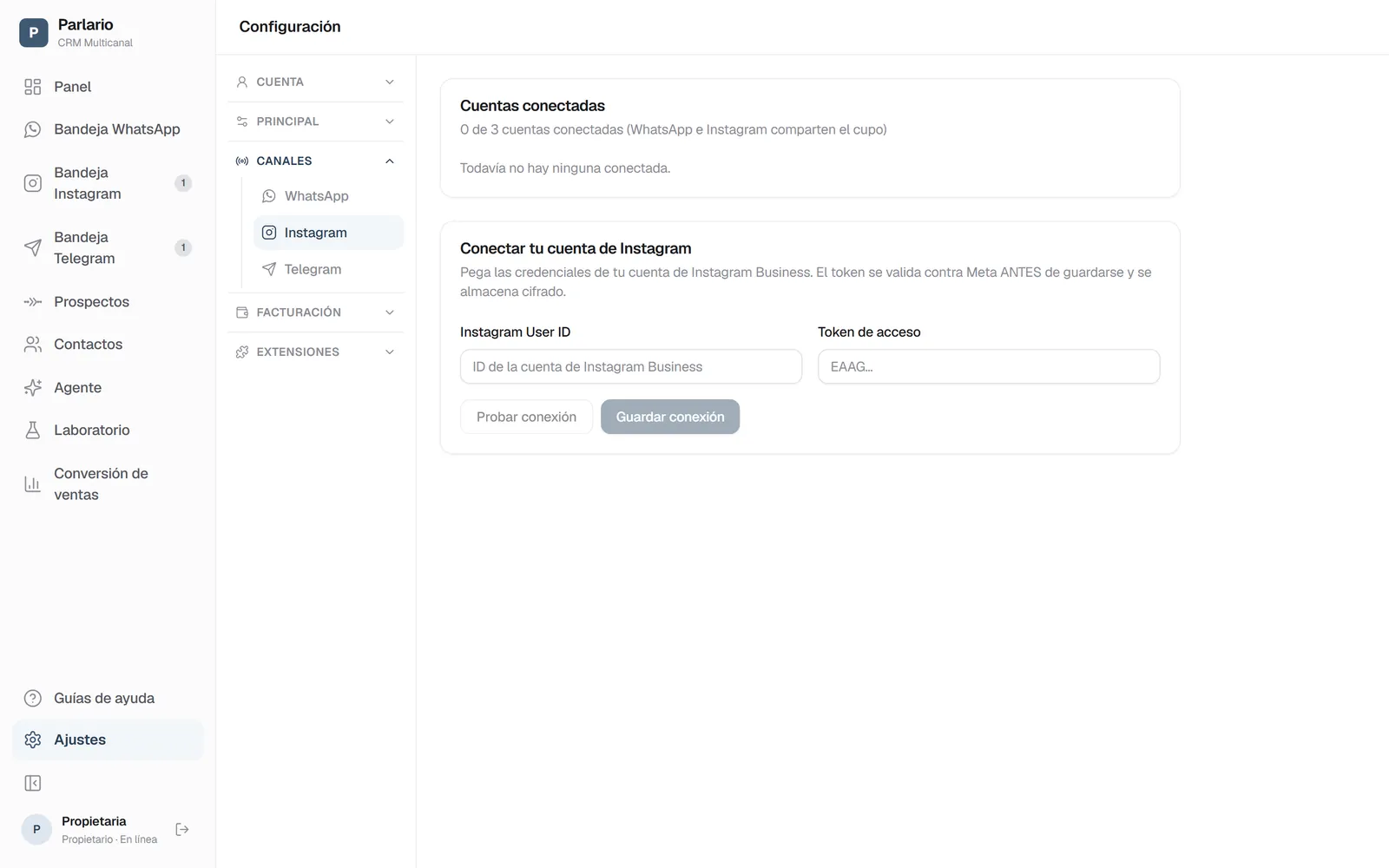Viewport: 1389px width, 868px height.
Task: Expand the Principal section chevron
Action: pos(390,122)
